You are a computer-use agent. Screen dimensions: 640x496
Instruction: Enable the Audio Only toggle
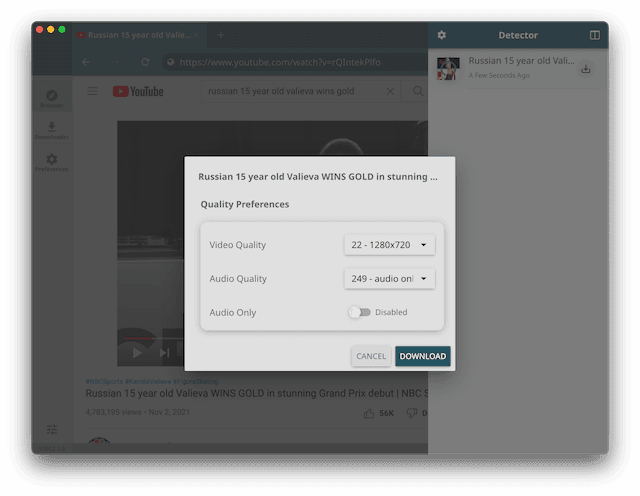click(x=360, y=312)
